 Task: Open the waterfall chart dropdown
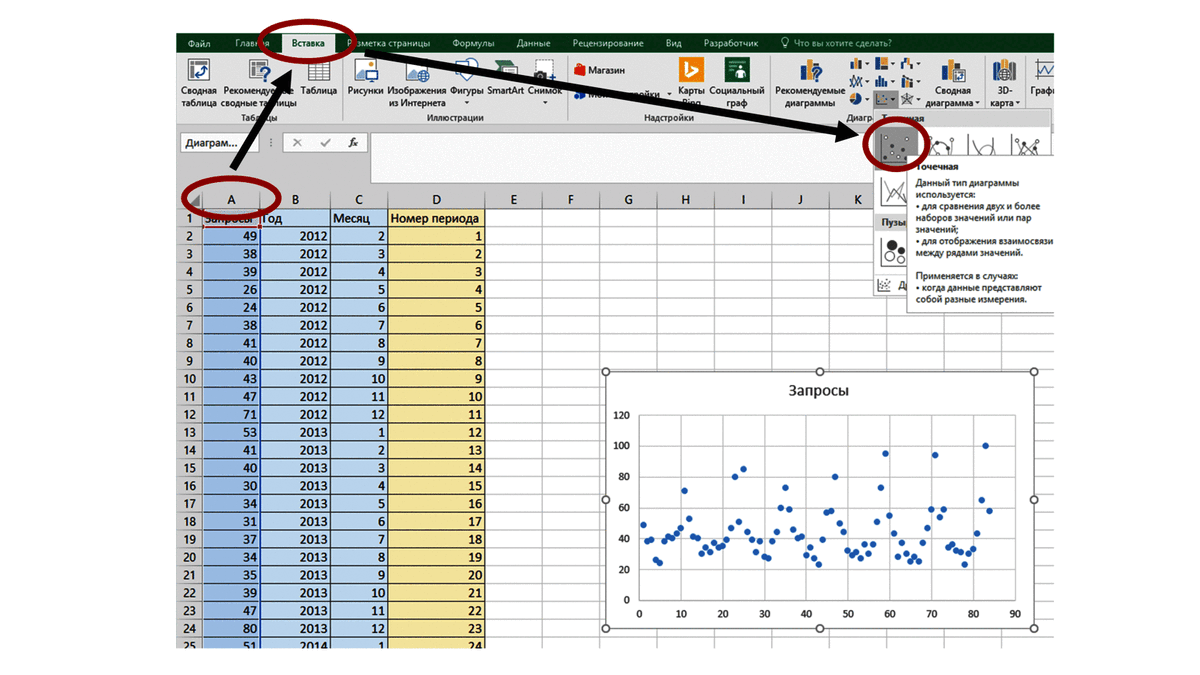coord(909,64)
